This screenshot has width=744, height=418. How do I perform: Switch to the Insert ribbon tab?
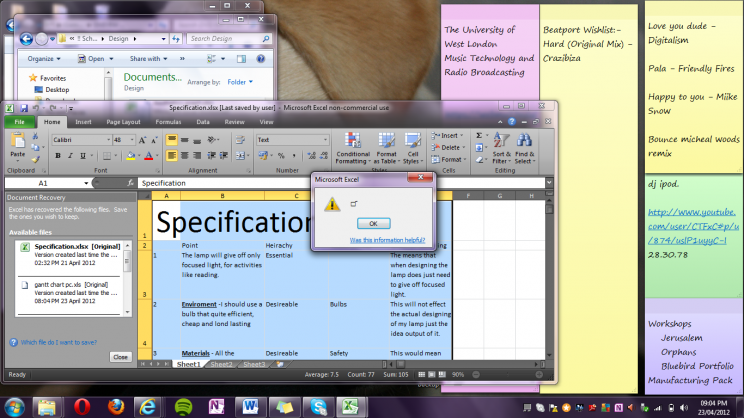click(83, 122)
